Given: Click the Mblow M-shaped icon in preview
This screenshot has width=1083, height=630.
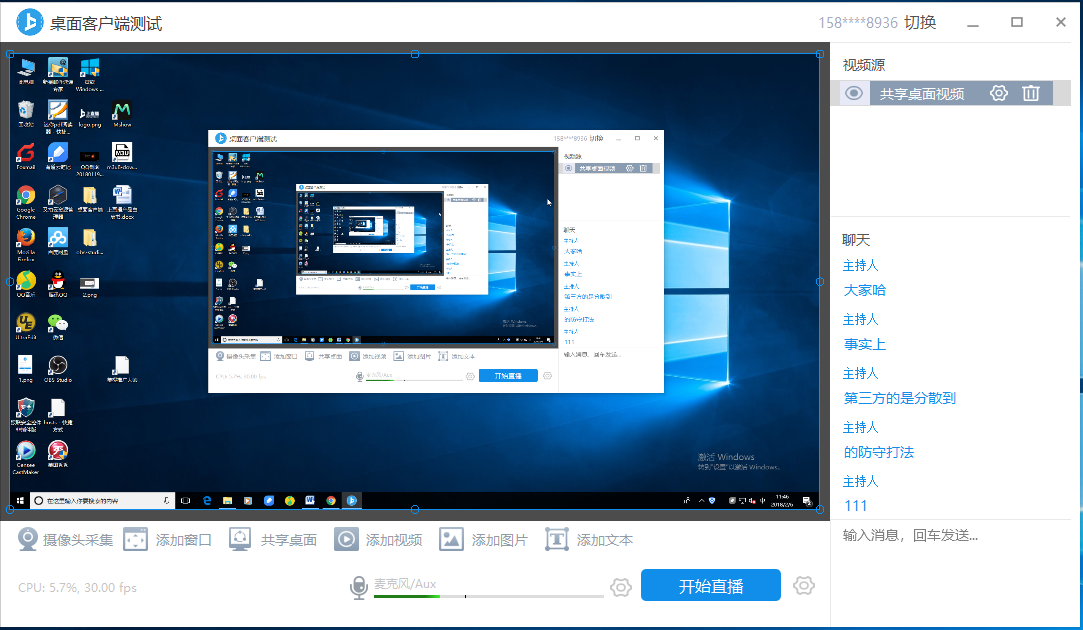Looking at the screenshot, I should pyautogui.click(x=122, y=114).
